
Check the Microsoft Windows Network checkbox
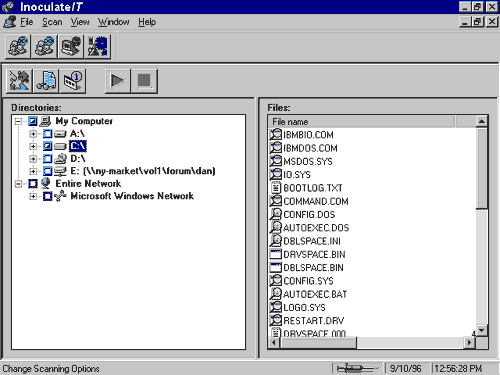pos(47,196)
